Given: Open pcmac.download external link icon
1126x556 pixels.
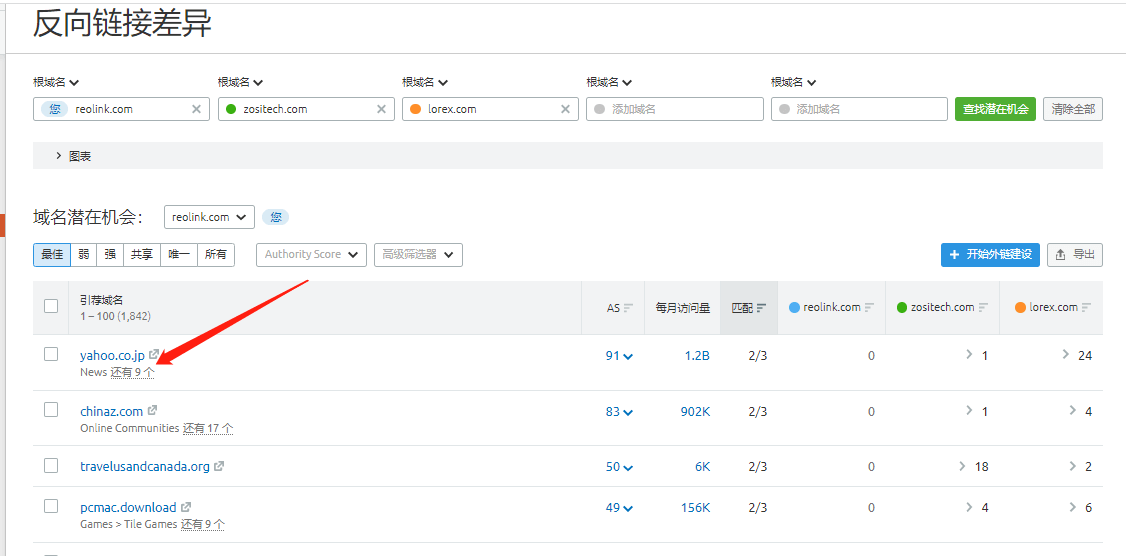Looking at the screenshot, I should point(186,507).
